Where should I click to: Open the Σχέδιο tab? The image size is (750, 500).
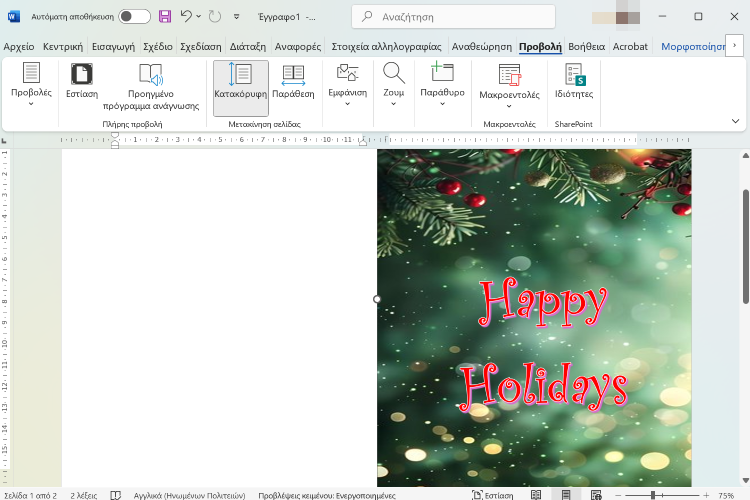coord(158,46)
